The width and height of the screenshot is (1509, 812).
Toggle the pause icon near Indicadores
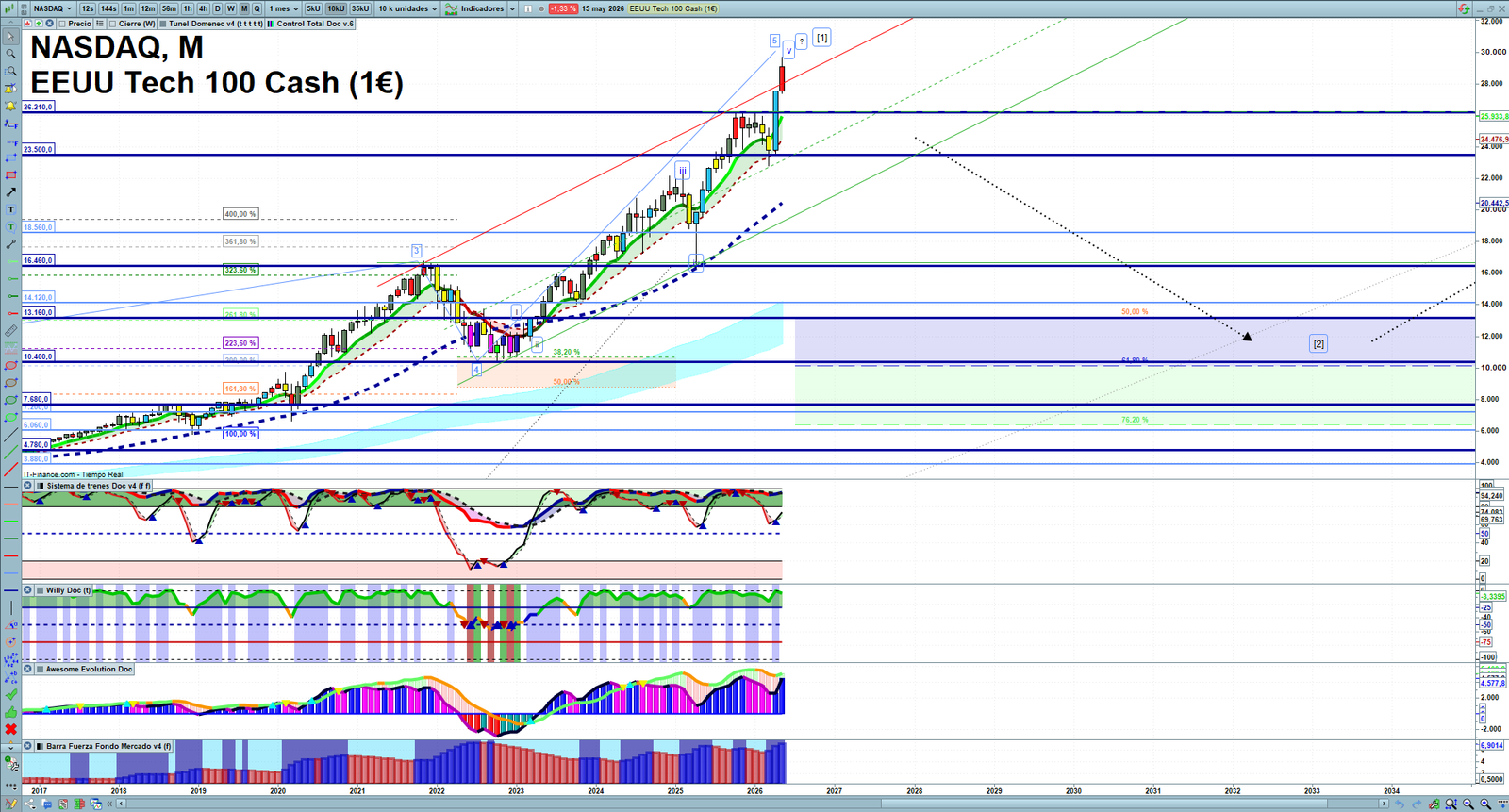pos(528,8)
